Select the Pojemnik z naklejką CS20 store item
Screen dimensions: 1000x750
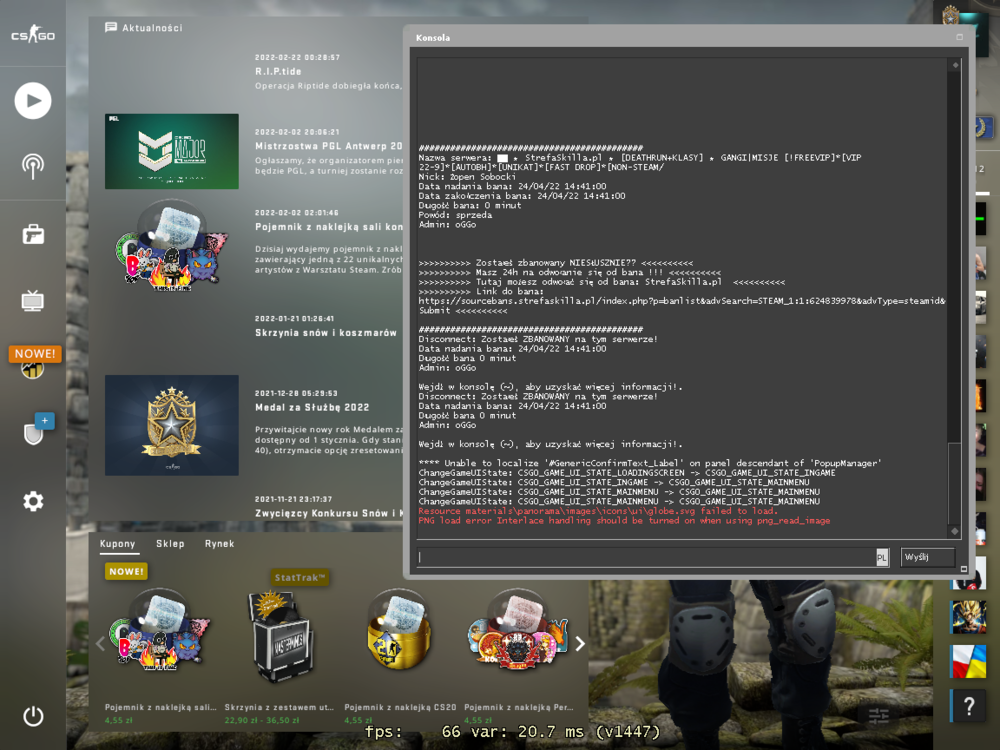400,654
